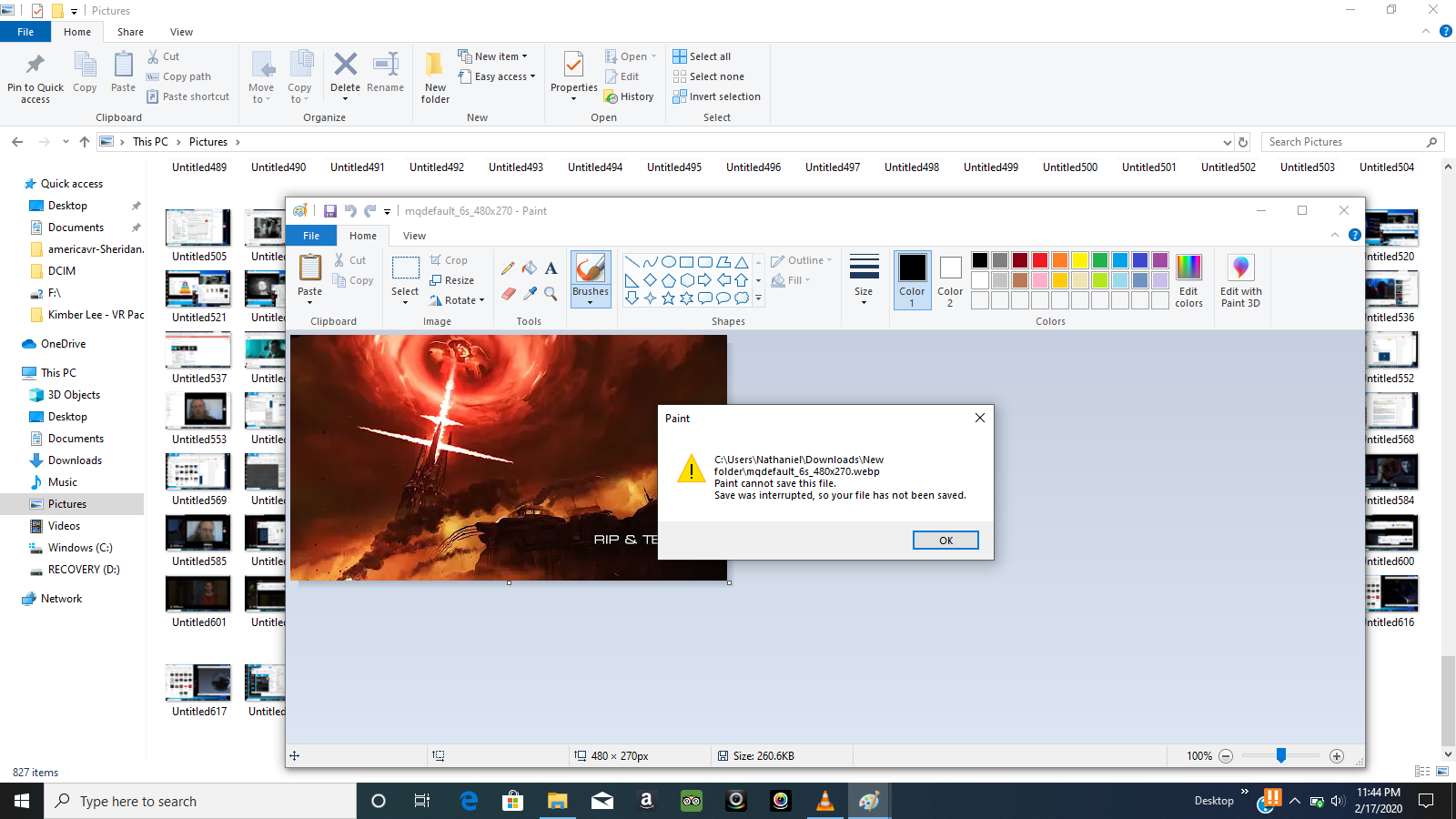Click the Paint zoom slider handle
This screenshot has height=819, width=1456.
1280,755
